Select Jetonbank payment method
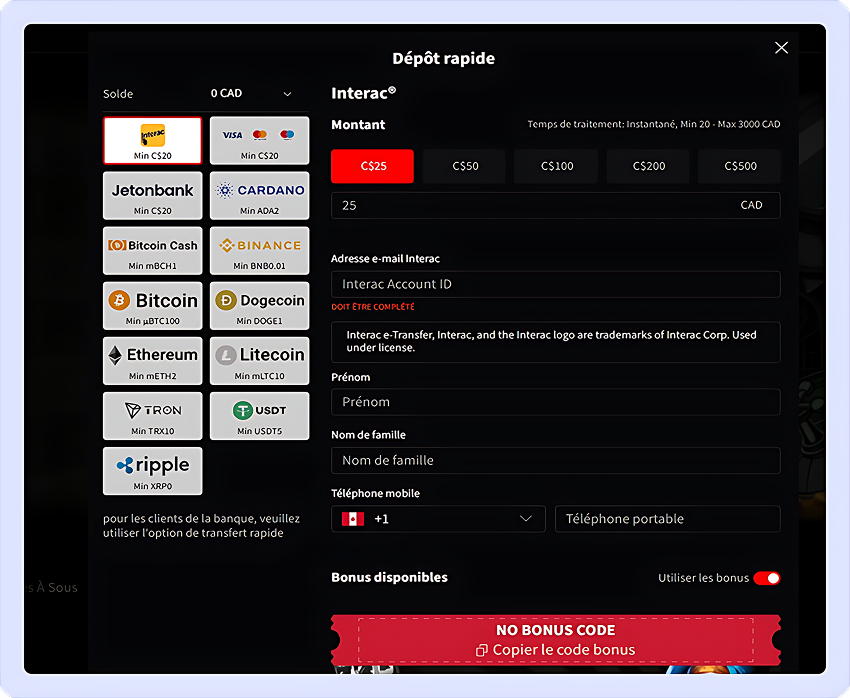The width and height of the screenshot is (850, 698). point(152,196)
